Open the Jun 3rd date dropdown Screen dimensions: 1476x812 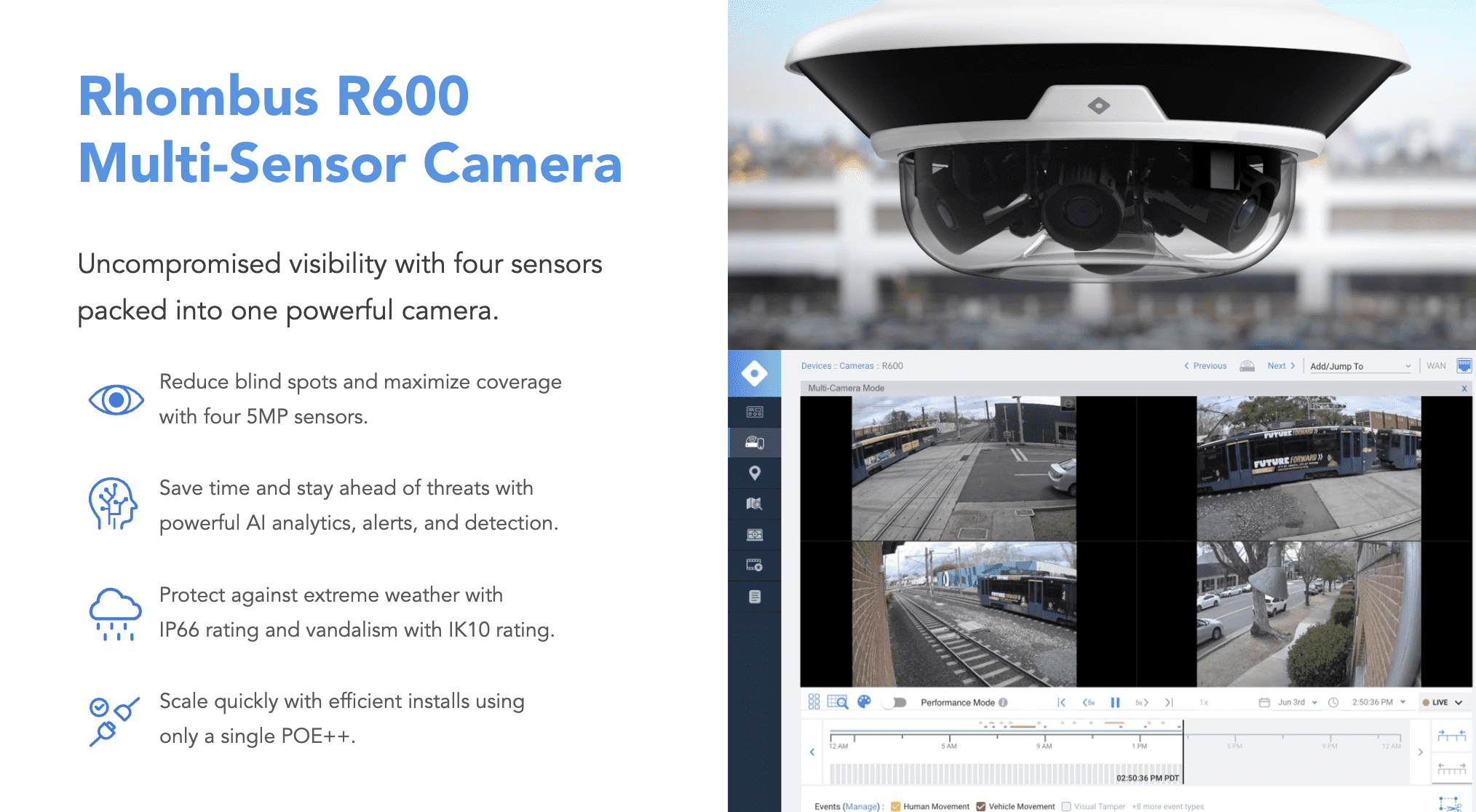click(x=1298, y=702)
